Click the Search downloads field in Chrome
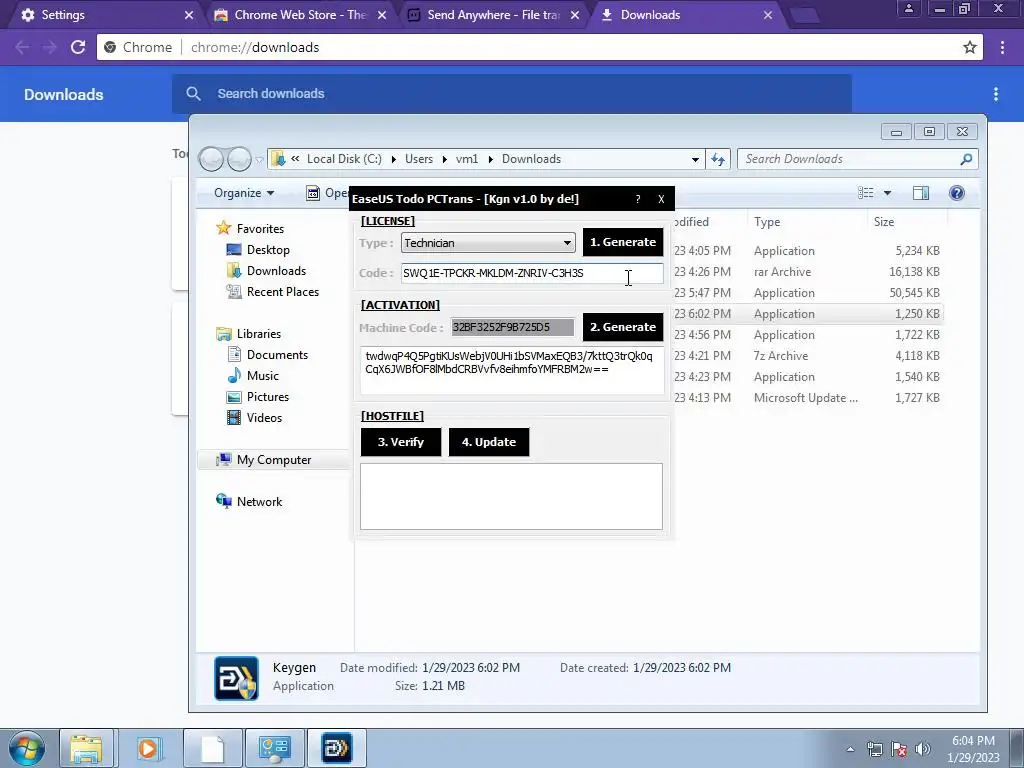Screen dimensions: 1024x768 pyautogui.click(x=512, y=93)
